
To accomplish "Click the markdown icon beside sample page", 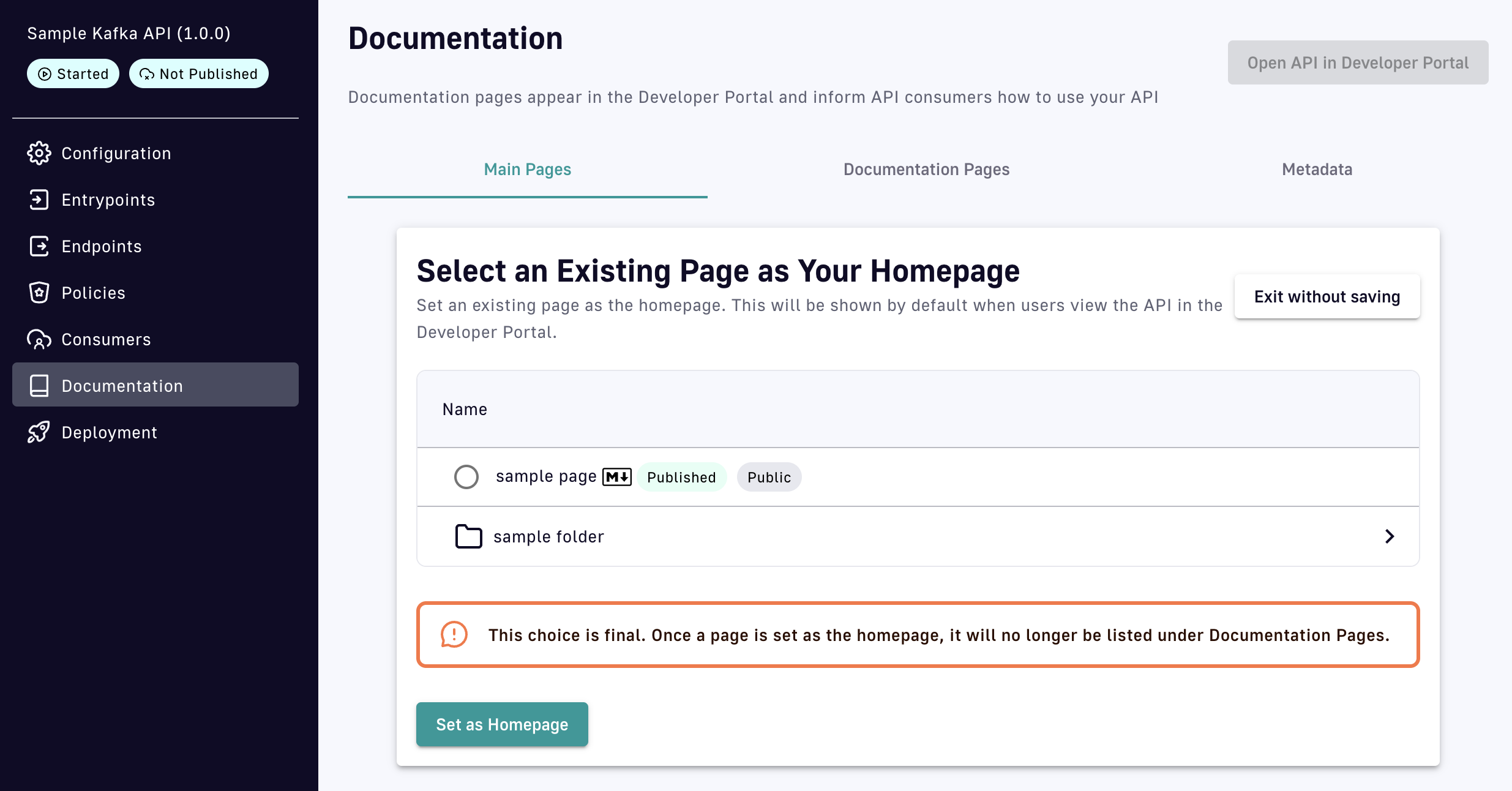I will (616, 477).
